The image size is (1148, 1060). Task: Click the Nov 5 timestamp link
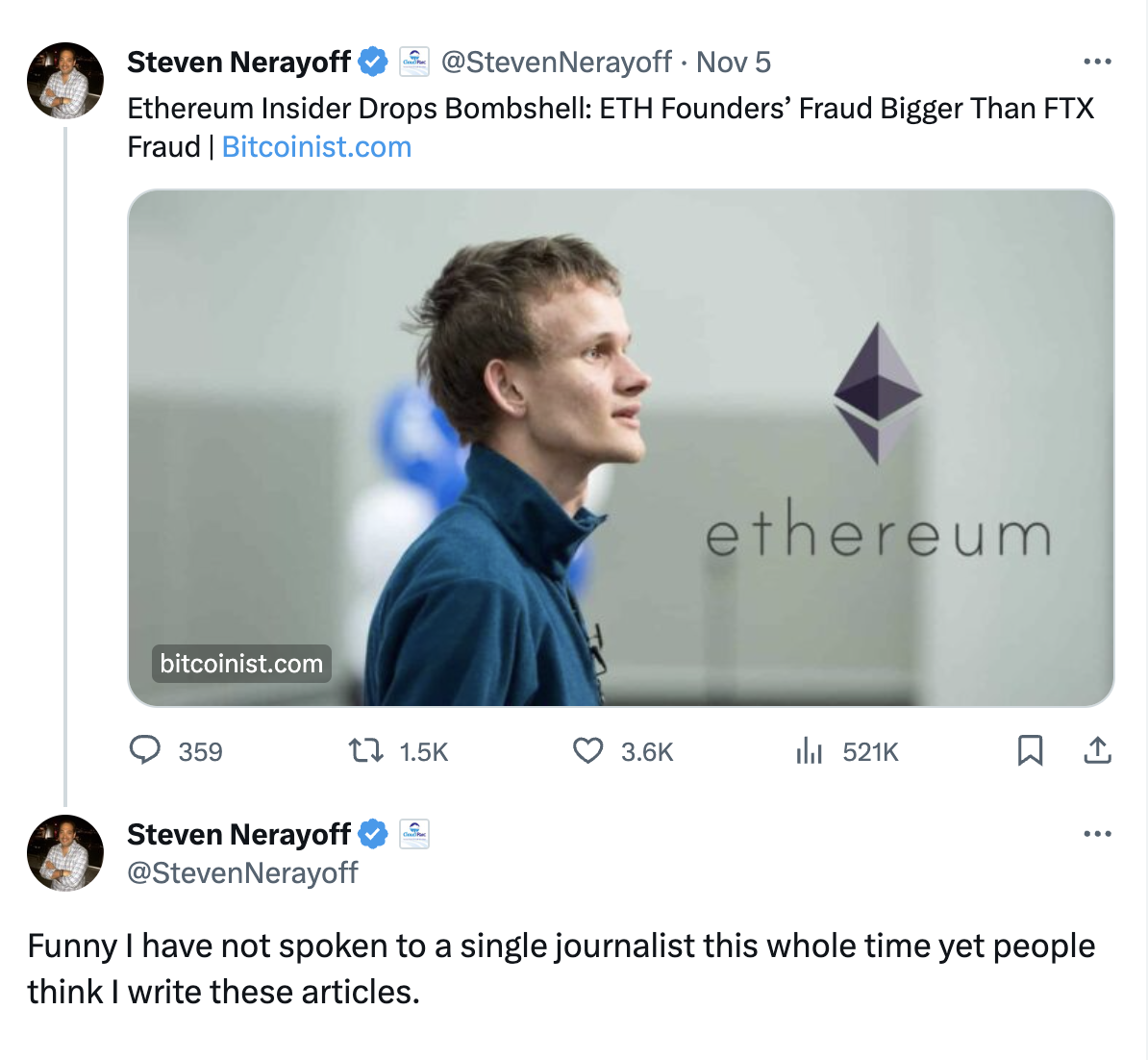point(734,61)
